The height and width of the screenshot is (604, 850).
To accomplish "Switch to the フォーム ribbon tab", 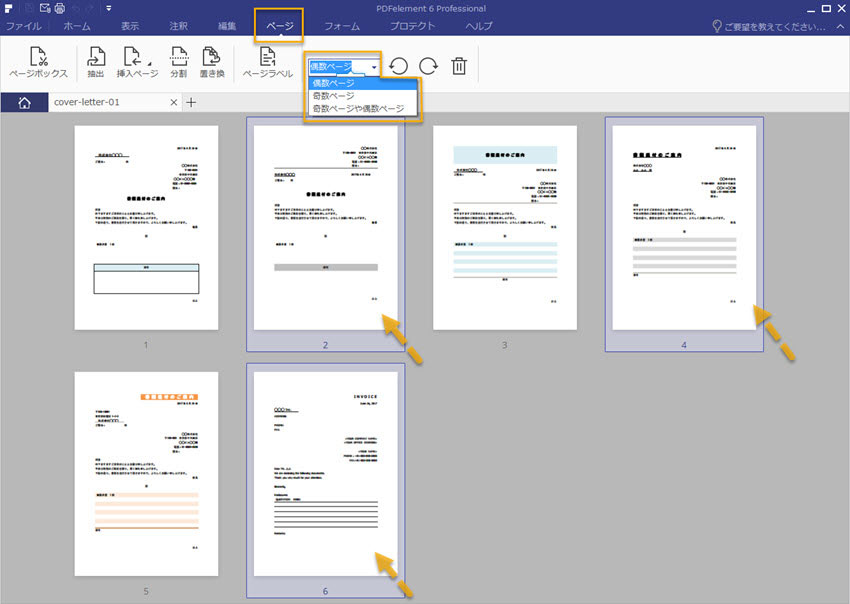I will 342,26.
